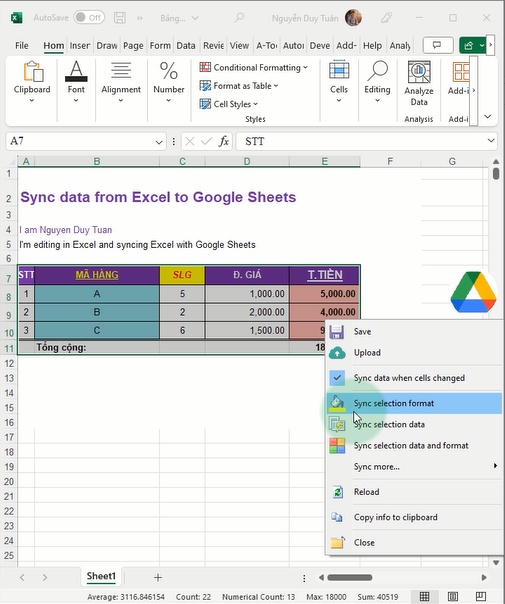Click Close in the context menu
Image resolution: width=505 pixels, height=604 pixels.
414,543
